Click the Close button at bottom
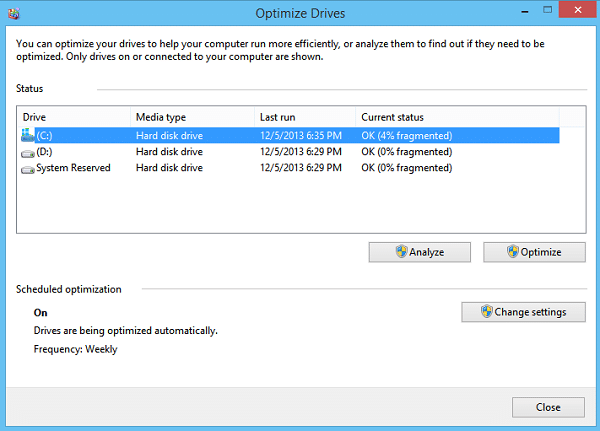 pos(548,407)
